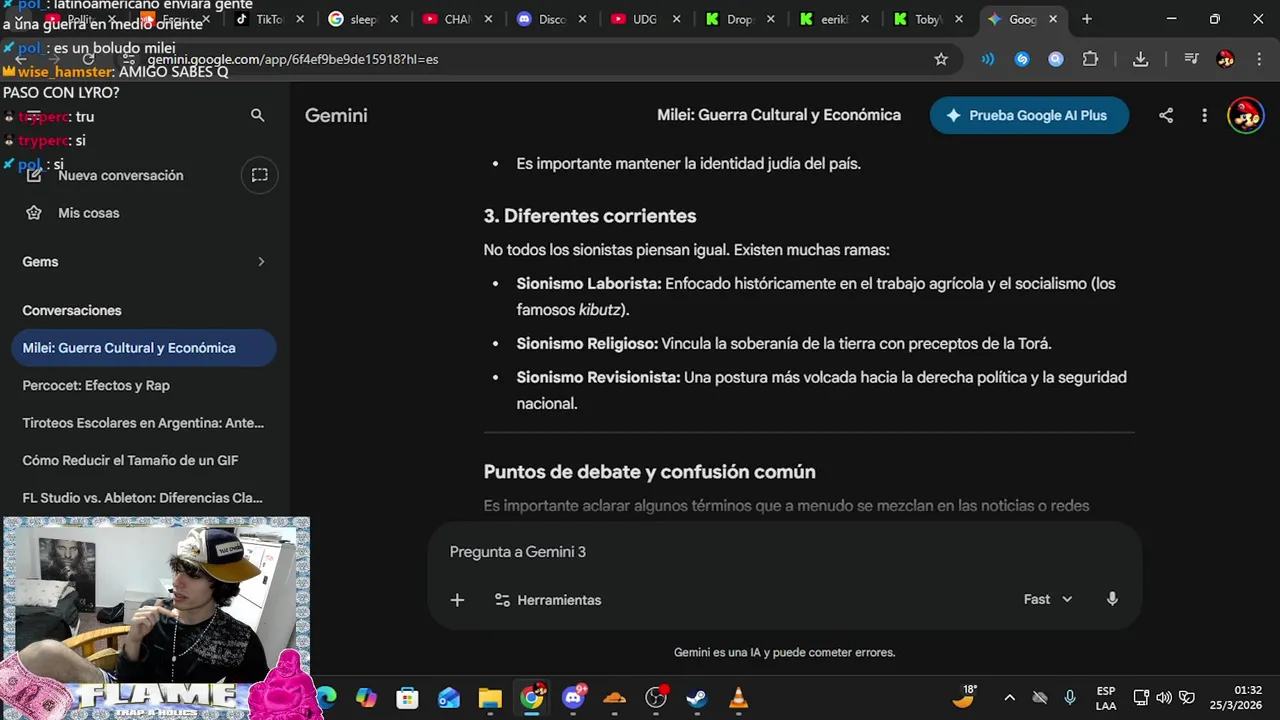Viewport: 1280px width, 720px height.
Task: Open Mis cosas in sidebar
Action: (x=88, y=213)
